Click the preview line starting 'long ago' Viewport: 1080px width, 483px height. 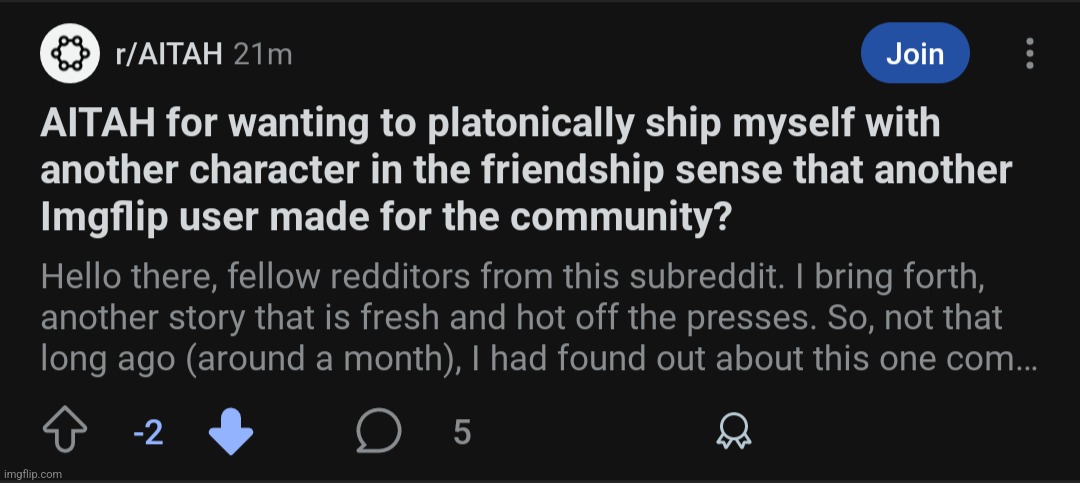click(x=538, y=358)
